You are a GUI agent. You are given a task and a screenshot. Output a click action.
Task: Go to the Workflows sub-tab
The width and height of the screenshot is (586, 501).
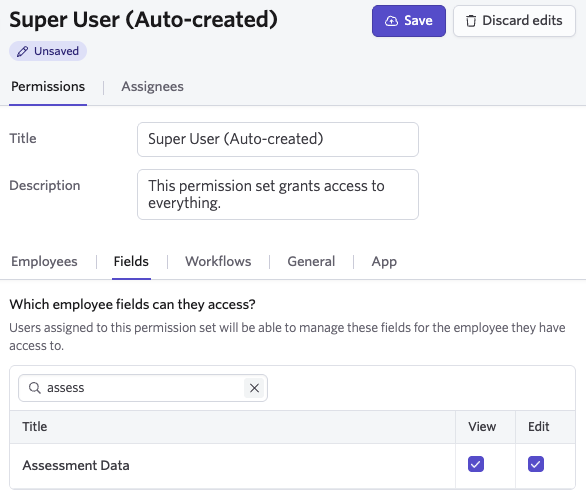click(218, 262)
